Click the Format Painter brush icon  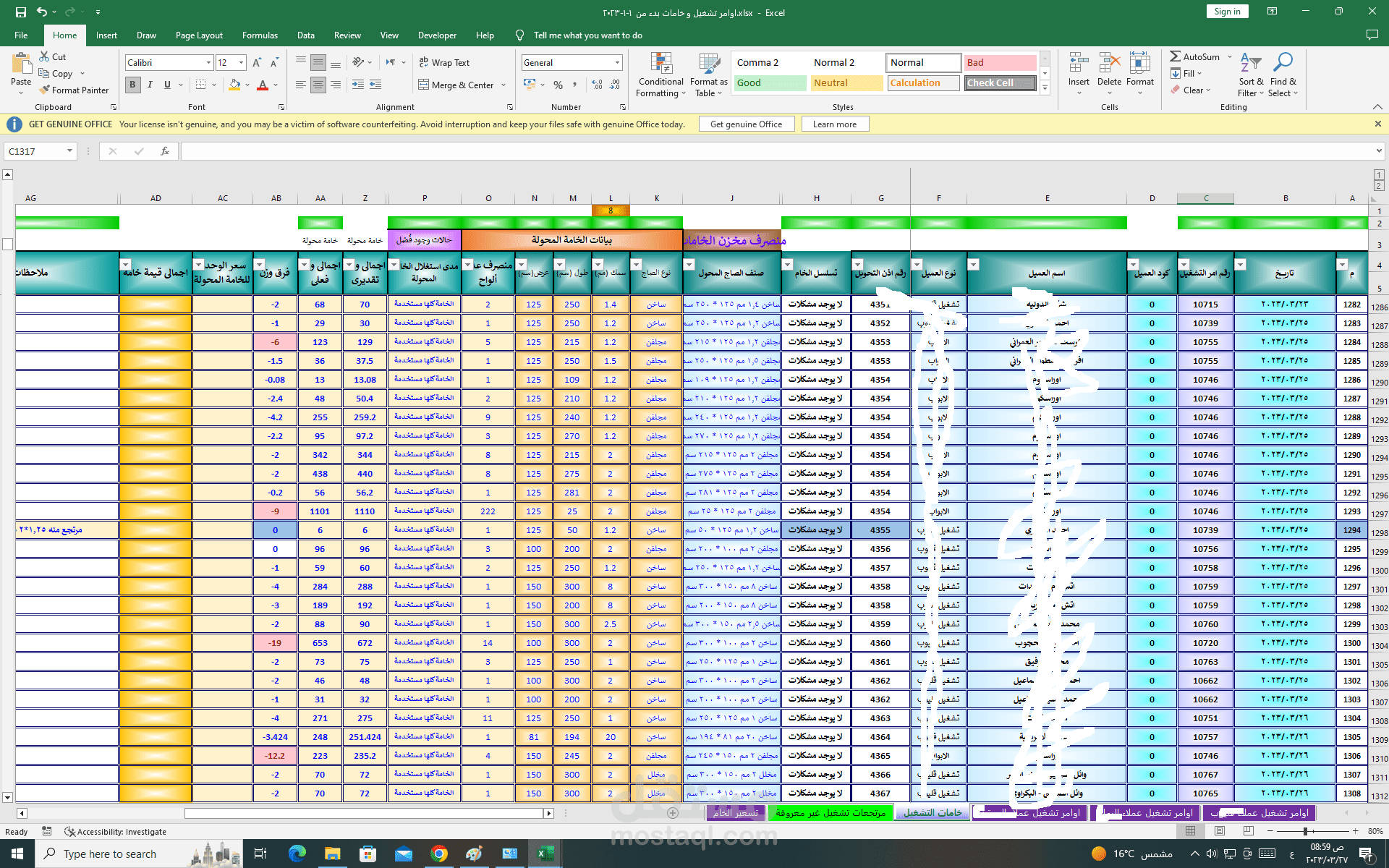coord(45,90)
